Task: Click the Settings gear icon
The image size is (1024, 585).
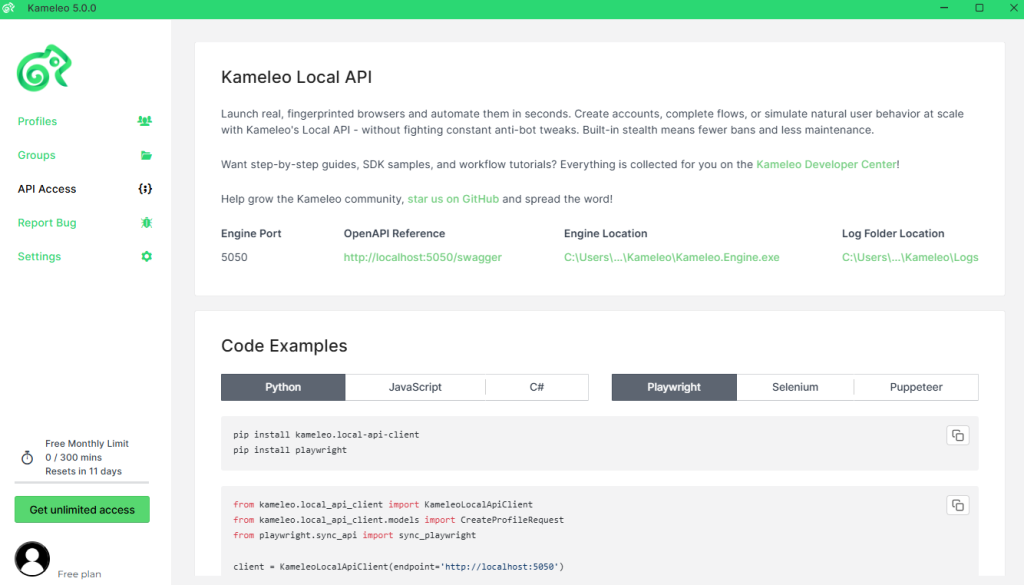Action: (x=146, y=257)
